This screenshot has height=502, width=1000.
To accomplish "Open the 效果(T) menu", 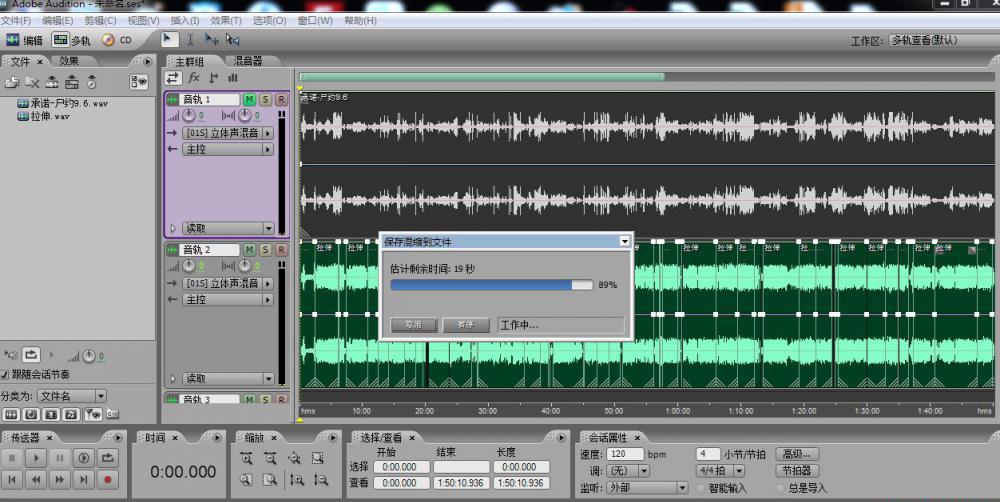I will (x=226, y=20).
